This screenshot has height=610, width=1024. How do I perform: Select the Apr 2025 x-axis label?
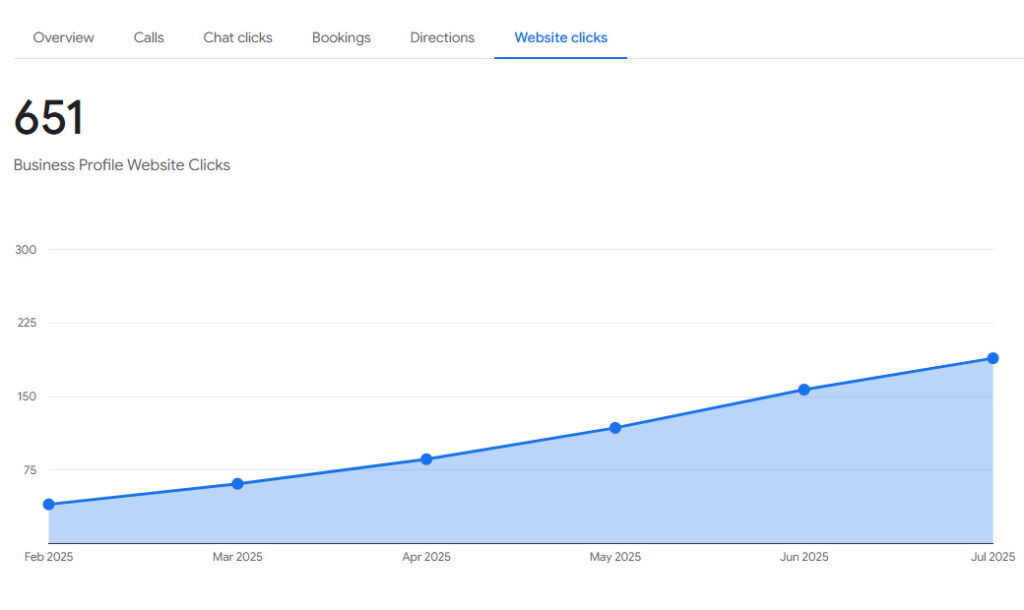click(426, 557)
